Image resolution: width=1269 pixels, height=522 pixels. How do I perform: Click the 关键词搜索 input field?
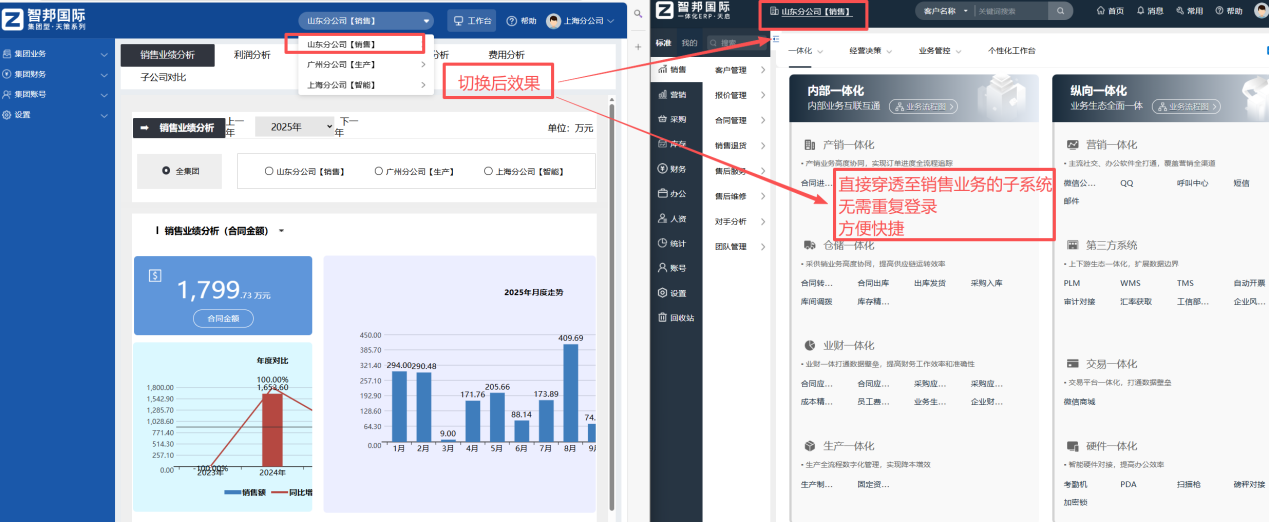[x=1010, y=11]
